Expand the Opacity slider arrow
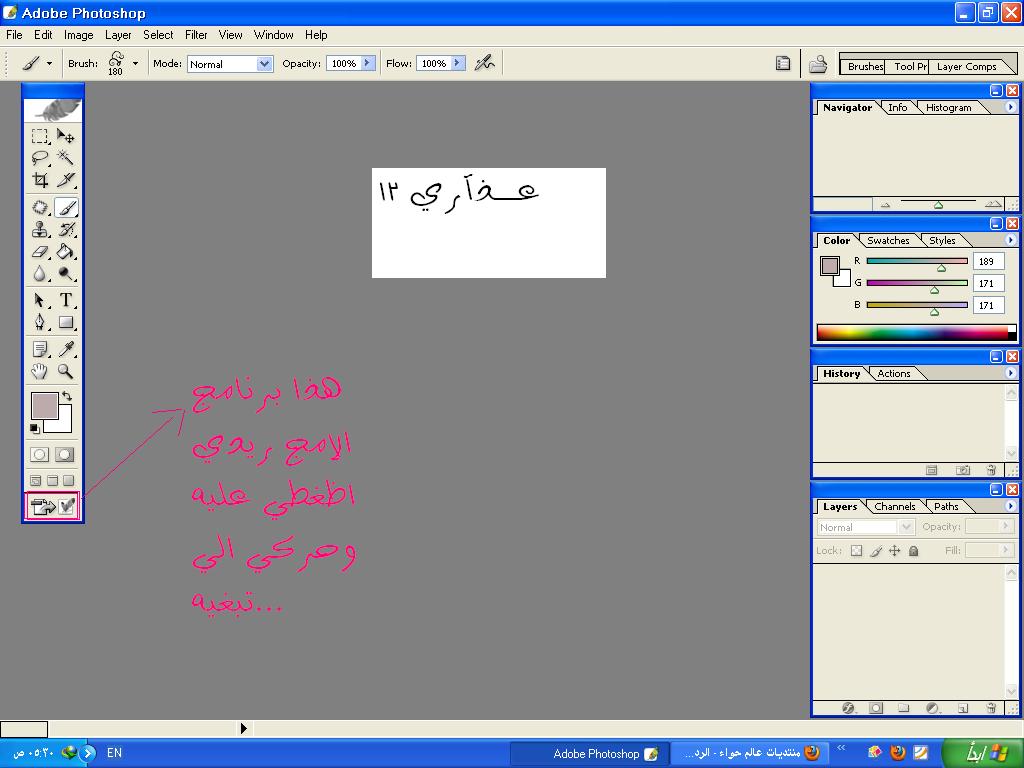Screen dimensions: 1024x768 (367, 63)
